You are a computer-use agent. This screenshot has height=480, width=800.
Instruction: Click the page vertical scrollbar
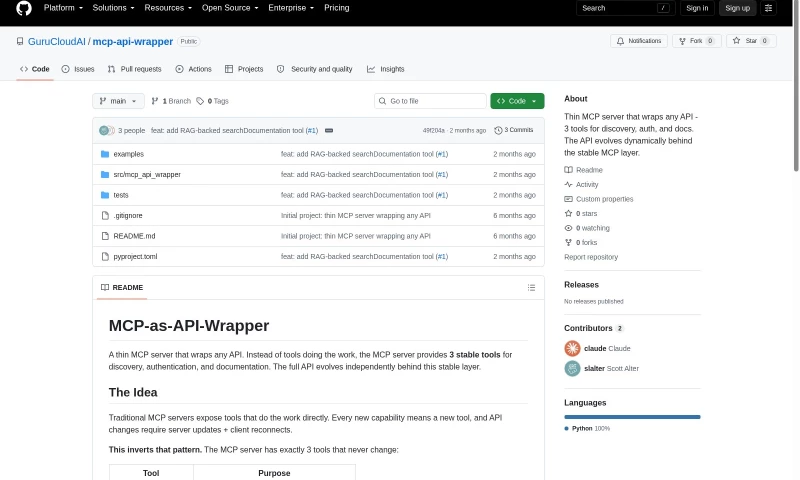click(796, 87)
